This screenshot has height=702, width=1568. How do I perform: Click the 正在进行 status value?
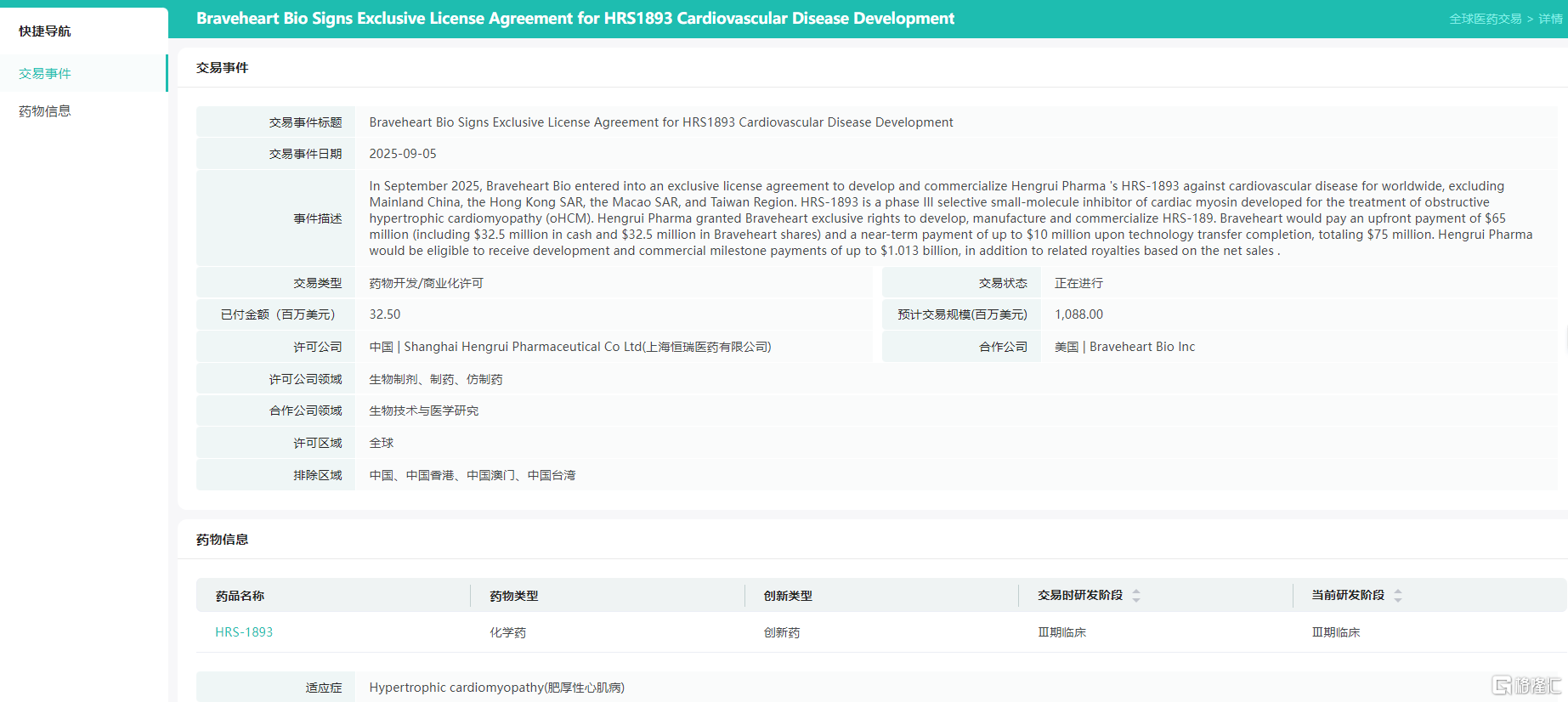click(1078, 283)
